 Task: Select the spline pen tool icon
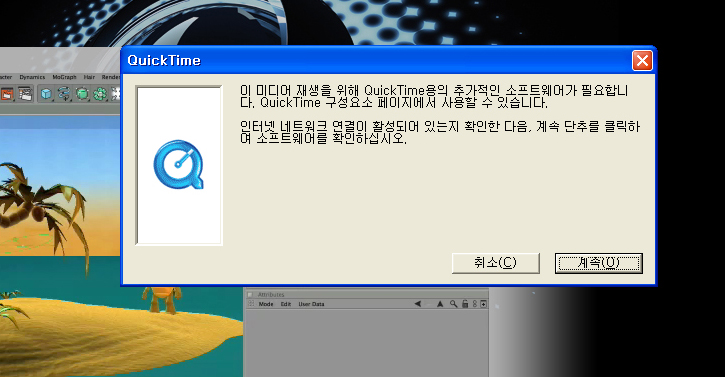pyautogui.click(x=64, y=94)
